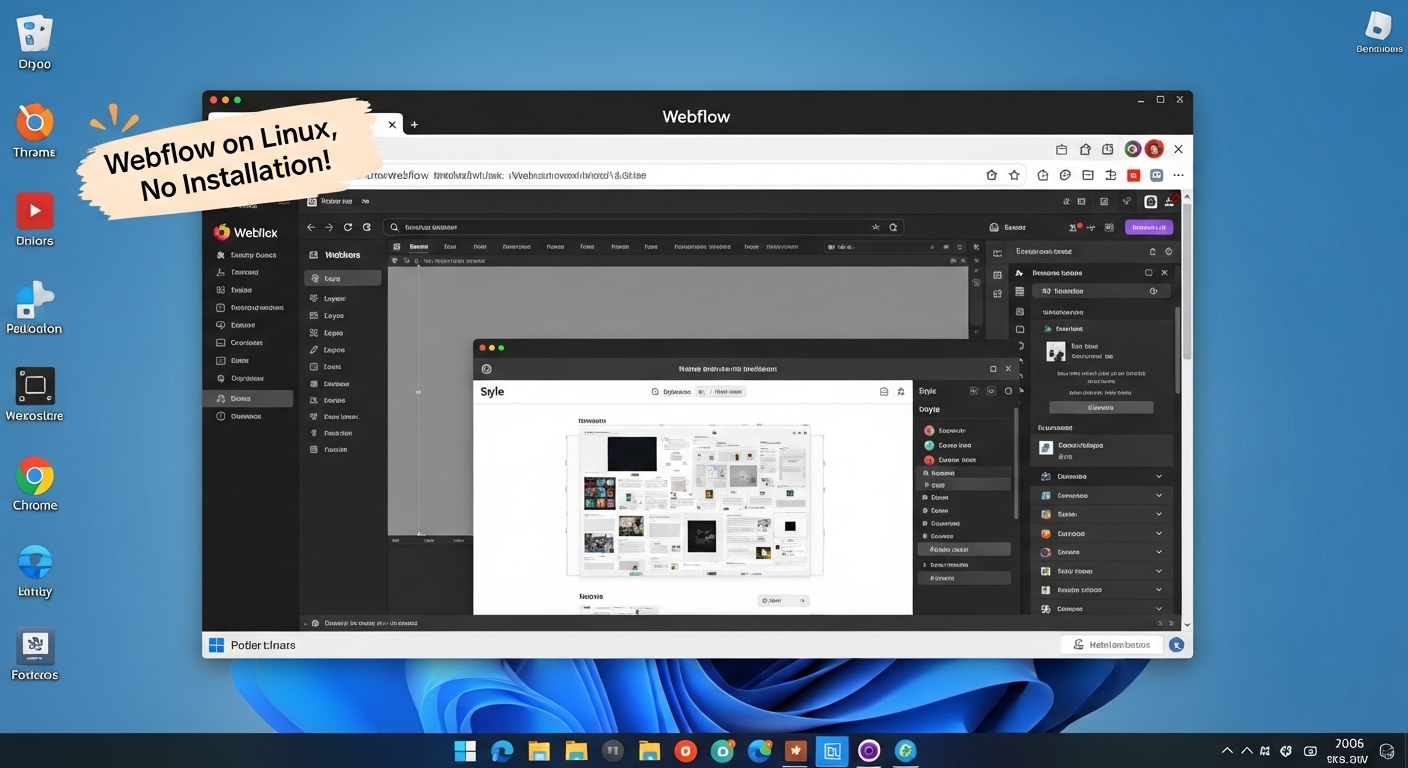Click the gray button in the right panel card

pos(1101,408)
